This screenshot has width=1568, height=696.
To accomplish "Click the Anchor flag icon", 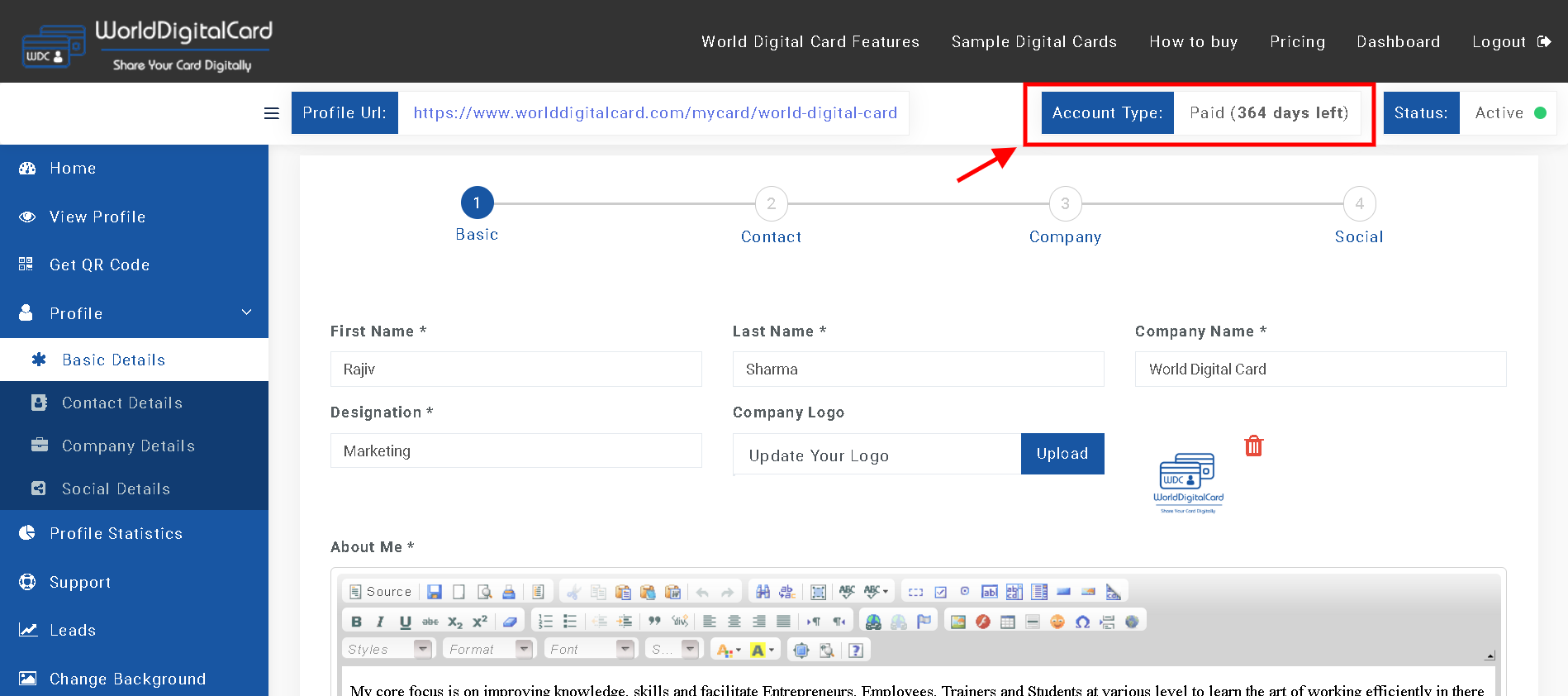I will [924, 621].
